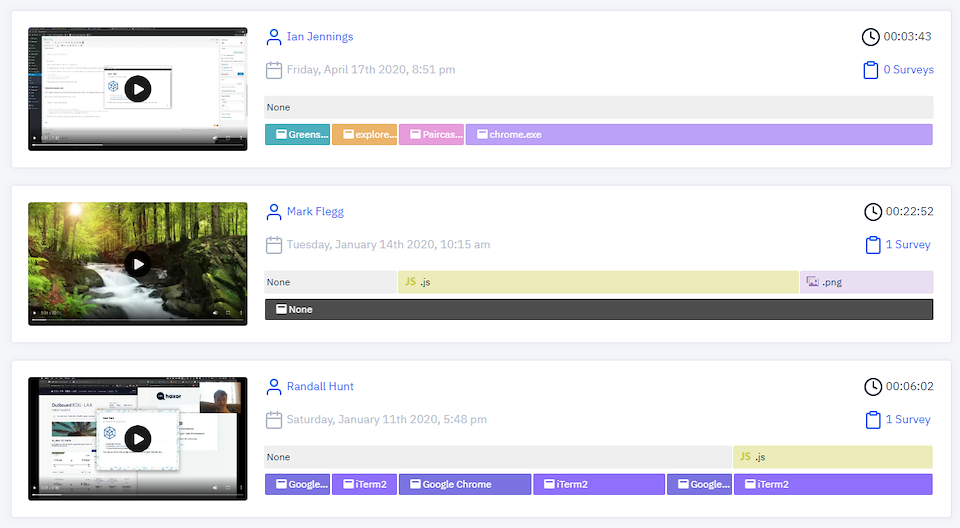Click date Friday, April 17th 2020, 8:51 pm
Viewport: 960px width, 528px height.
pos(371,70)
